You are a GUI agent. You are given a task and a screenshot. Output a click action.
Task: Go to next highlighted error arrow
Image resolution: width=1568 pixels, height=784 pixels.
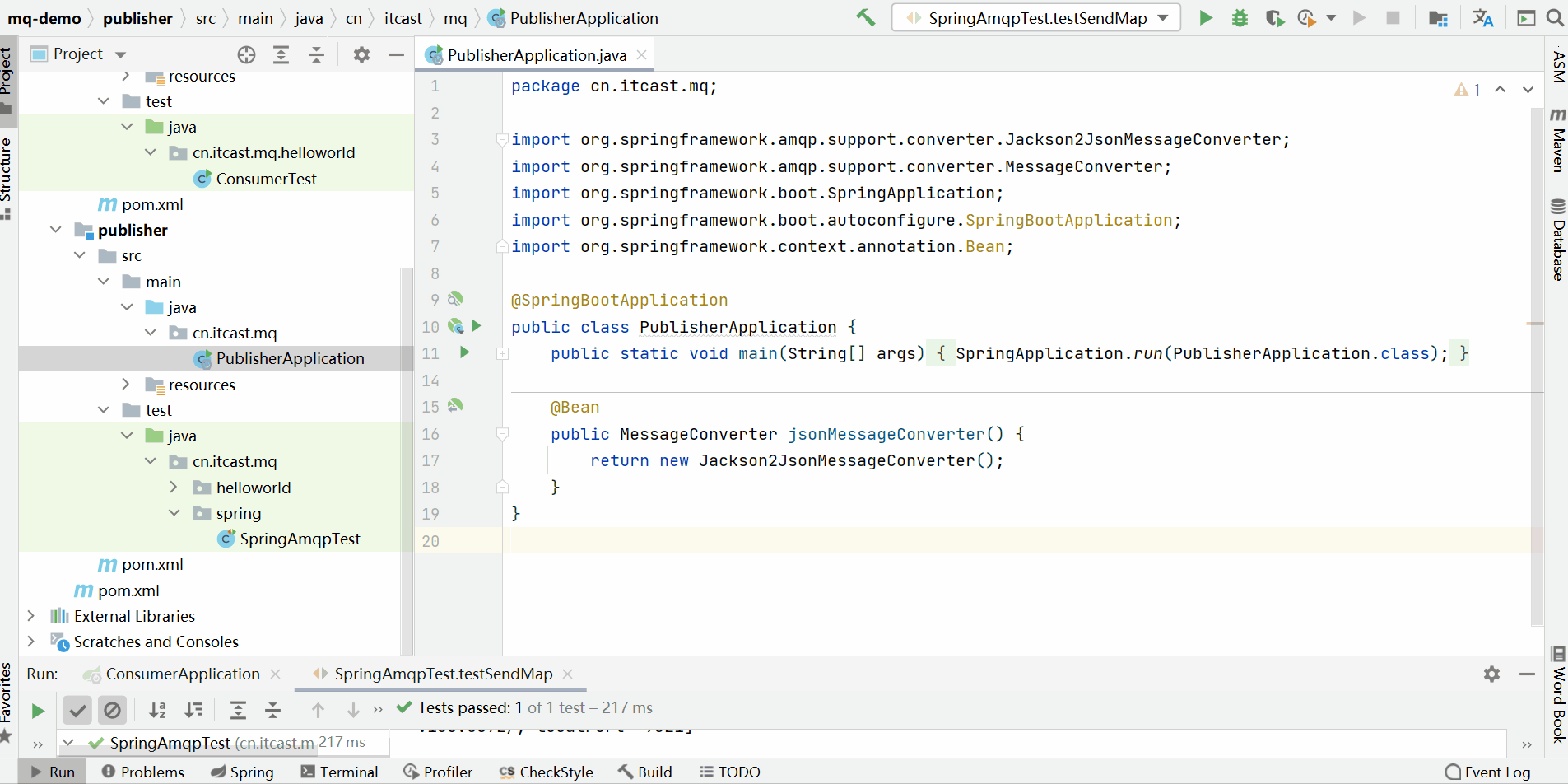1528,90
